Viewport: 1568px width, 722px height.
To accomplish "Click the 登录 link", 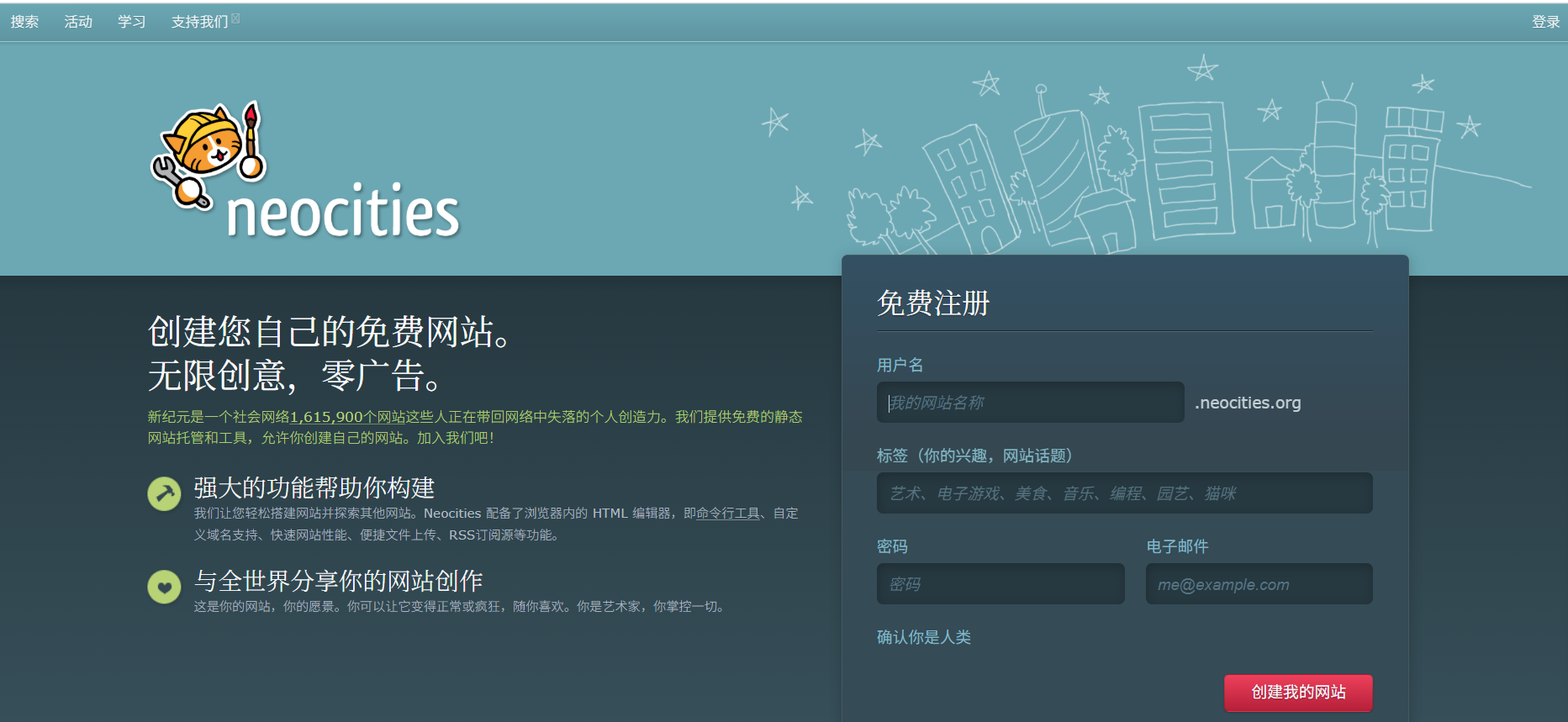I will click(1545, 22).
